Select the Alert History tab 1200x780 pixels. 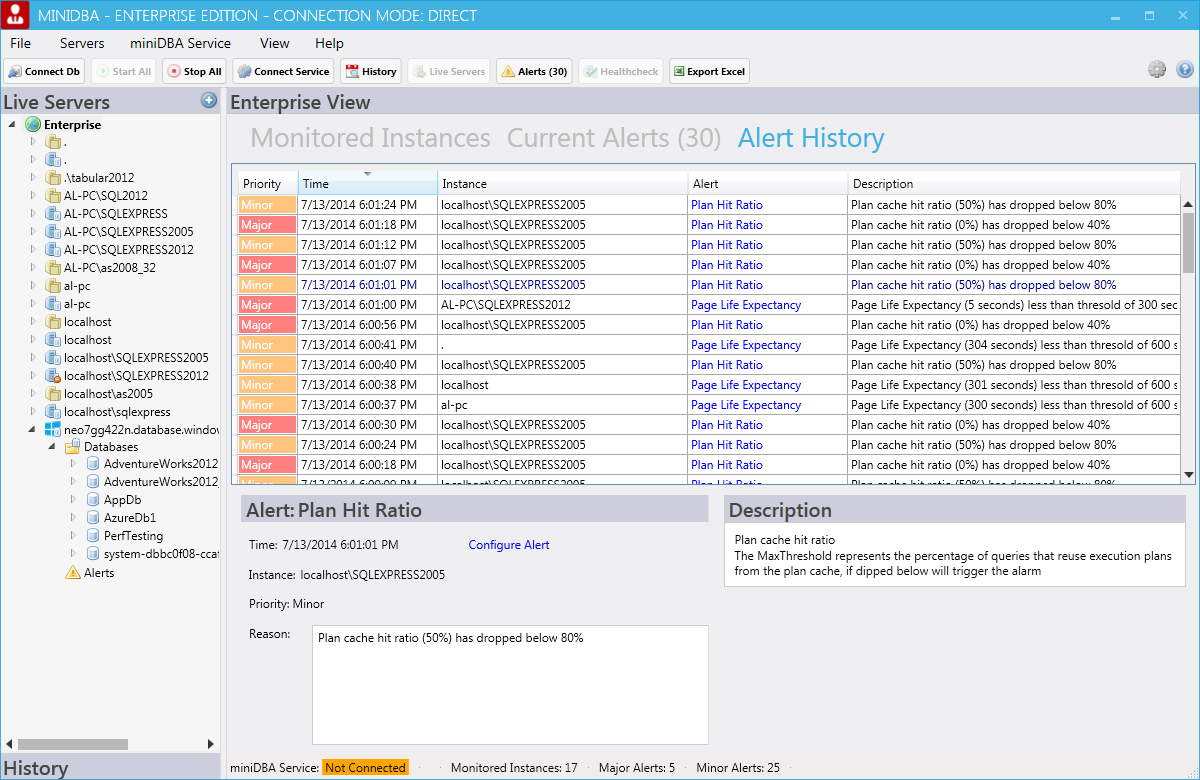point(811,138)
